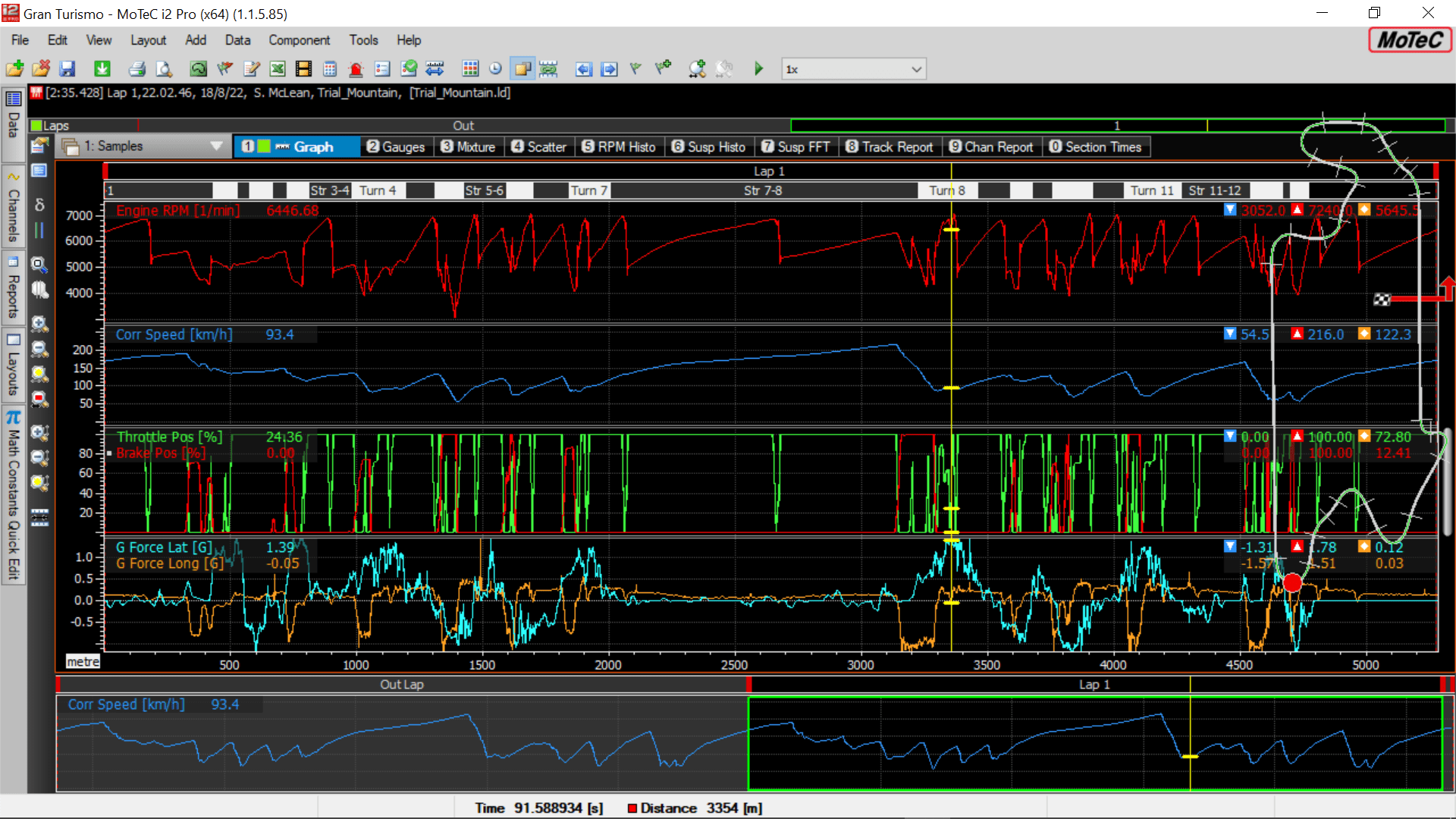Switch to the Section Times tab
The width and height of the screenshot is (1456, 819).
click(1096, 147)
